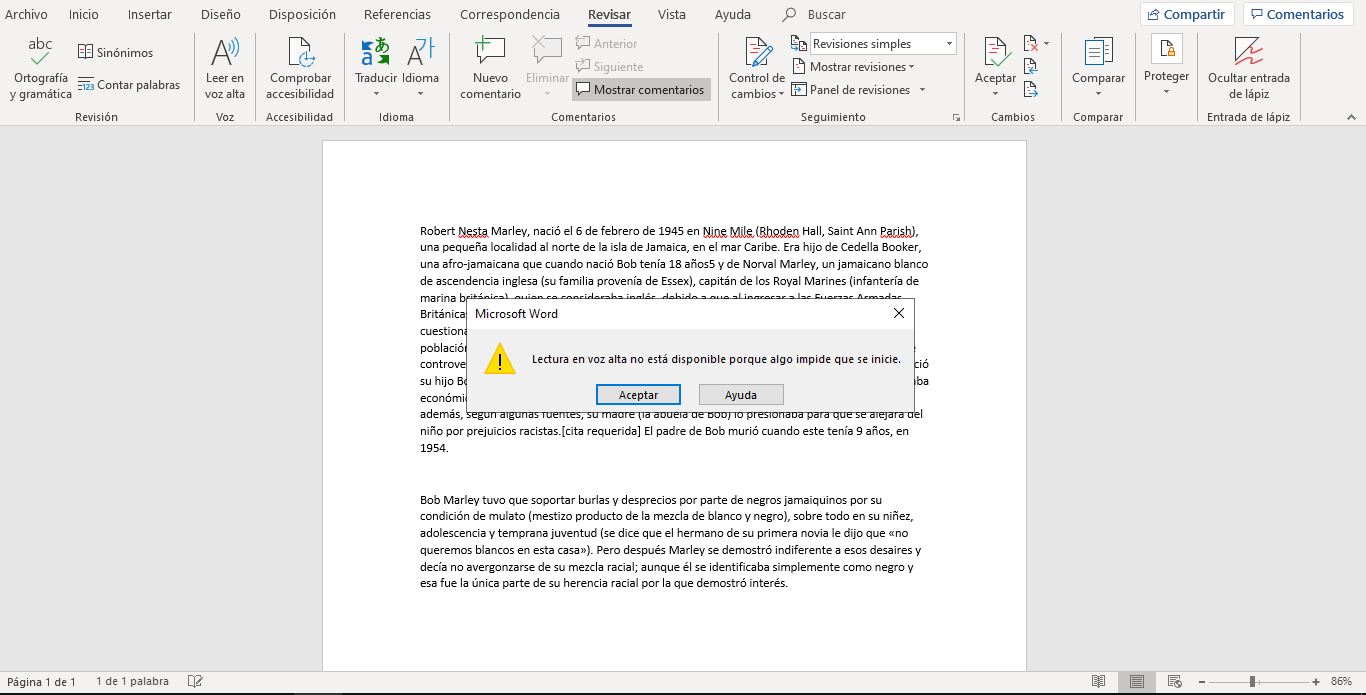Click '1 de 1 palabra' word count
Image resolution: width=1366 pixels, height=695 pixels.
132,681
